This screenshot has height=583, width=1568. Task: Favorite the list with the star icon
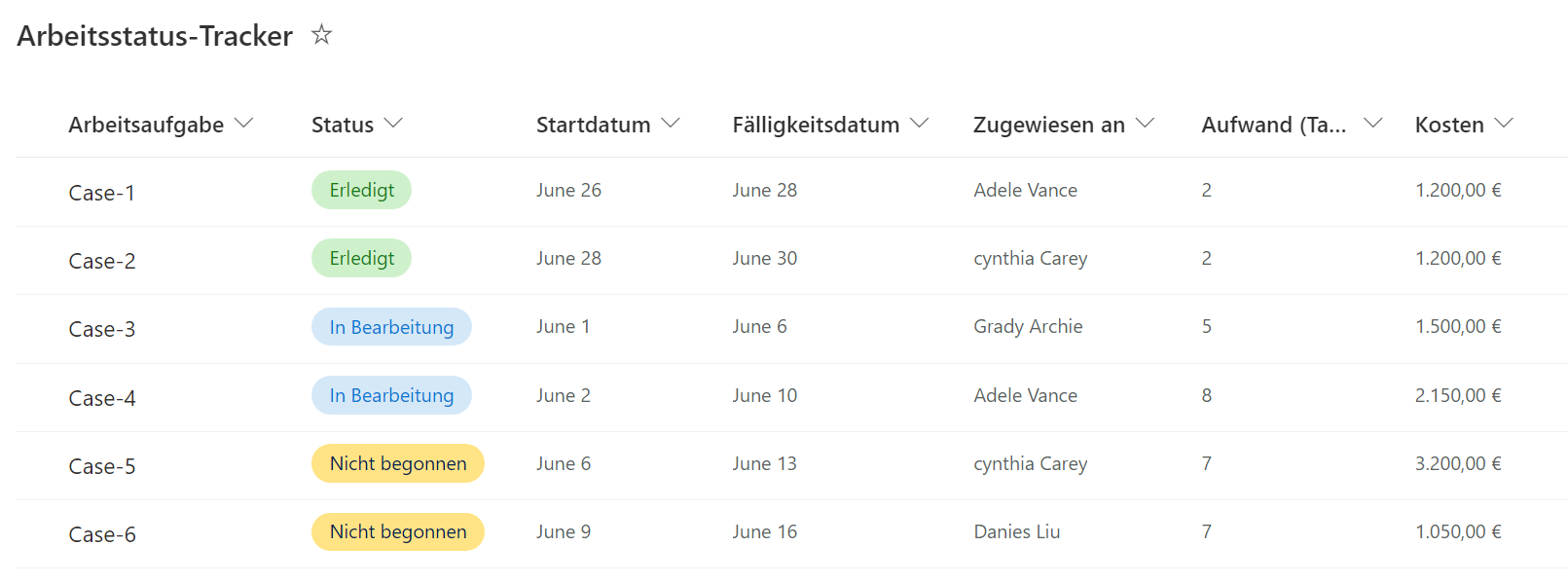(321, 35)
